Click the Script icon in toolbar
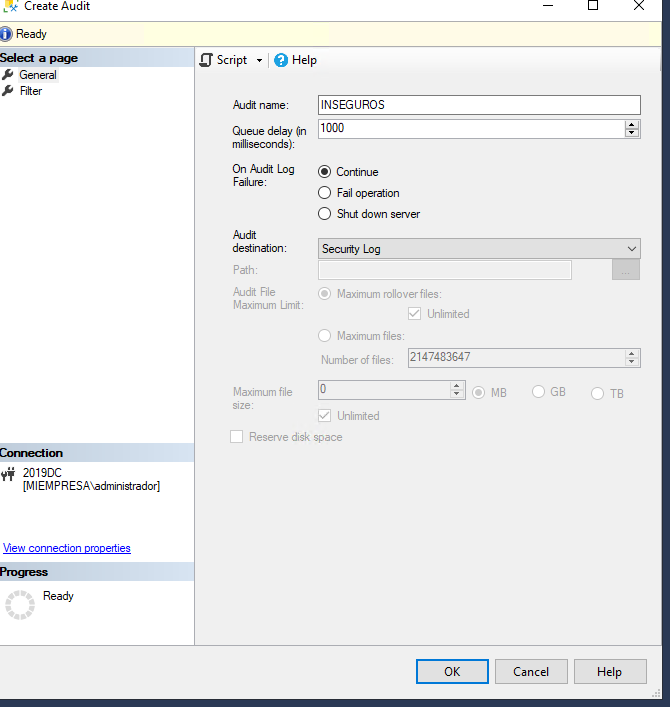The height and width of the screenshot is (707, 670). tap(206, 60)
